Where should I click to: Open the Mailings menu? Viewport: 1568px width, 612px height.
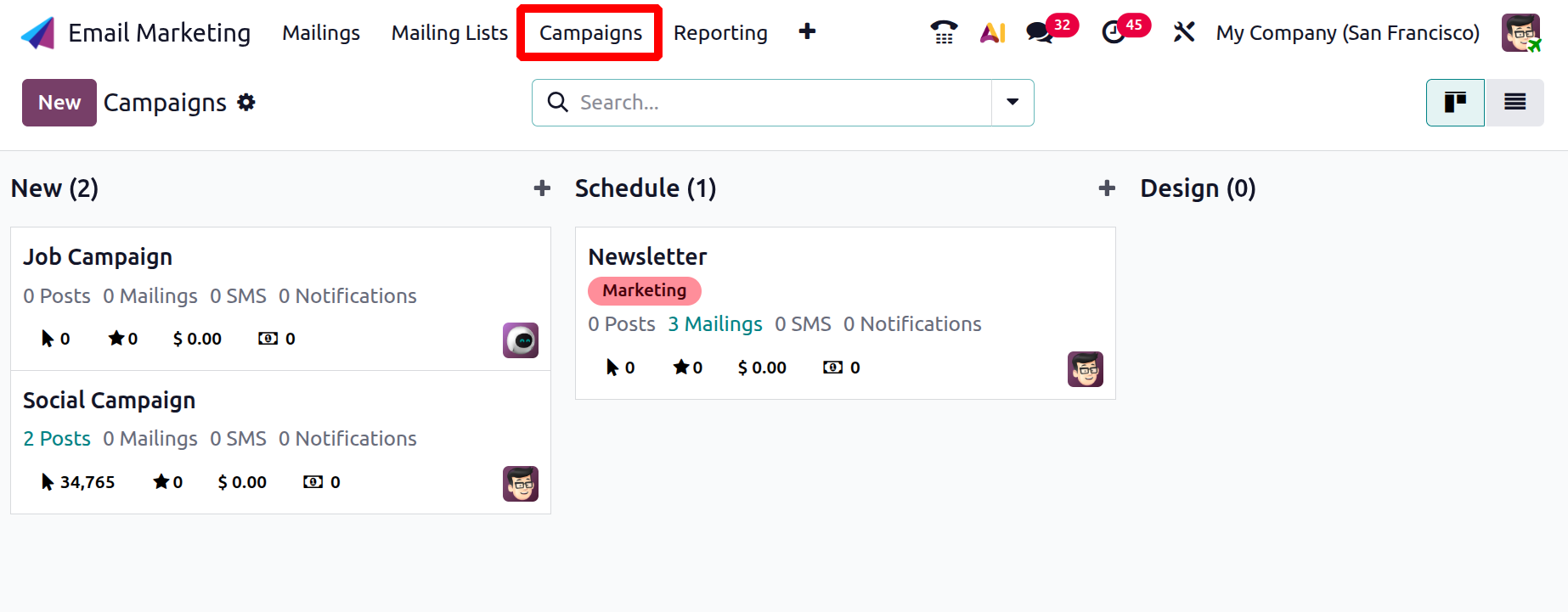click(321, 33)
